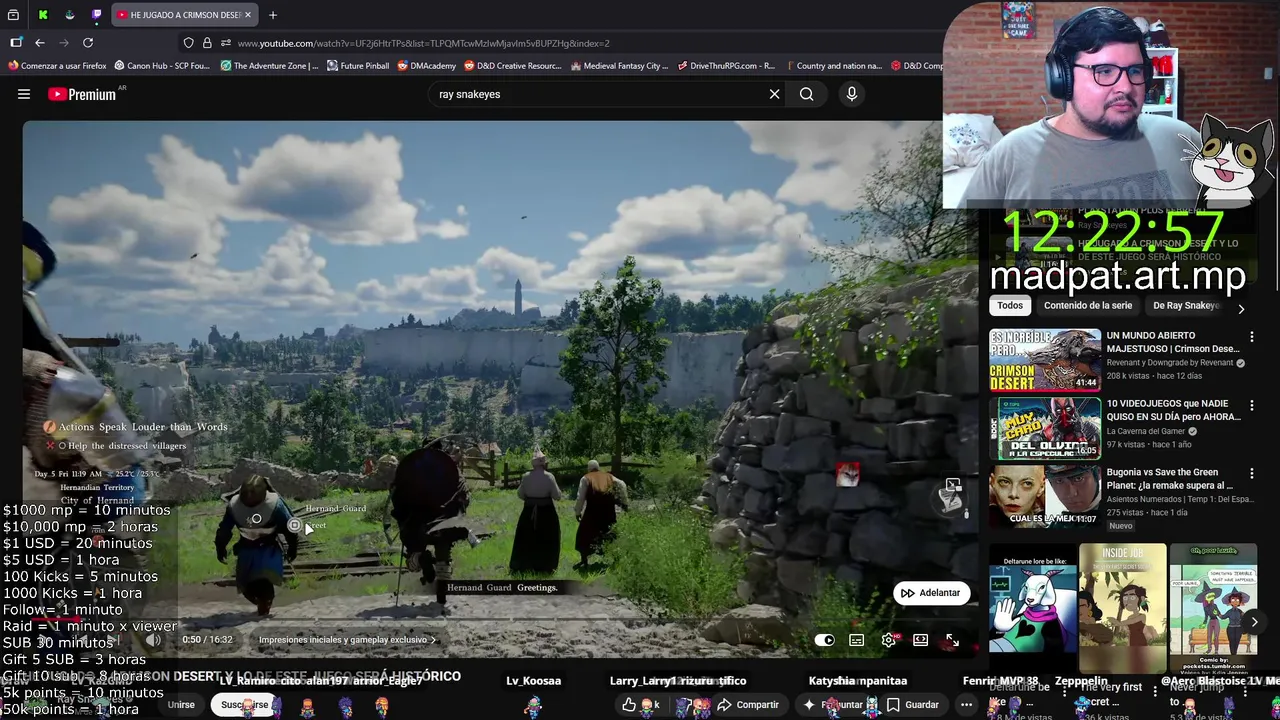Click the 0:50 / 16:32 time display
Screen dimensions: 1280x720
pyautogui.click(x=207, y=640)
